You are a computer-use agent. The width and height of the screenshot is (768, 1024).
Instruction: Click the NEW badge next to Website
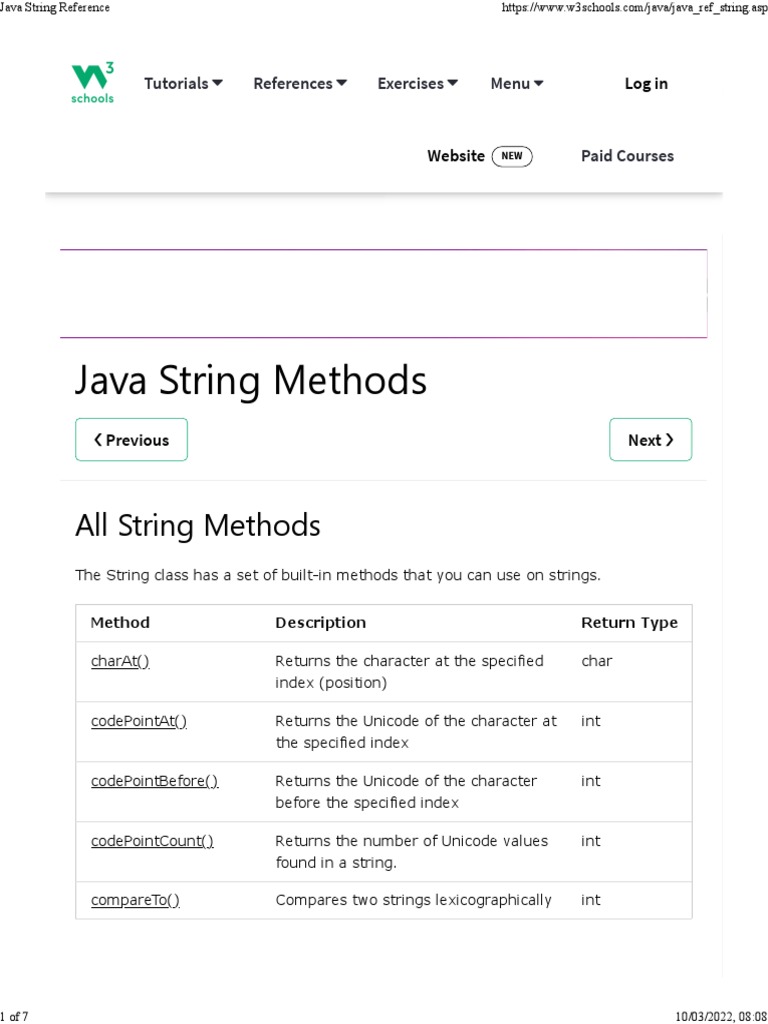pos(512,156)
